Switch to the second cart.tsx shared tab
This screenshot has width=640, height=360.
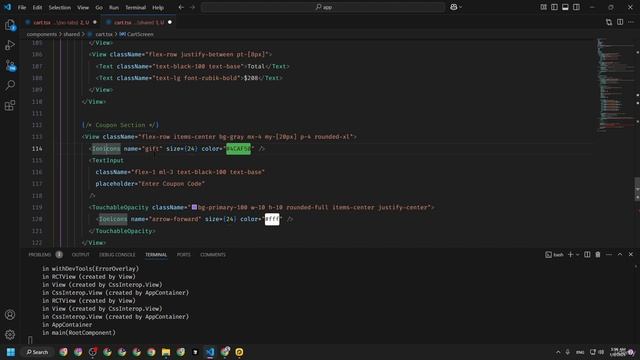pyautogui.click(x=138, y=22)
